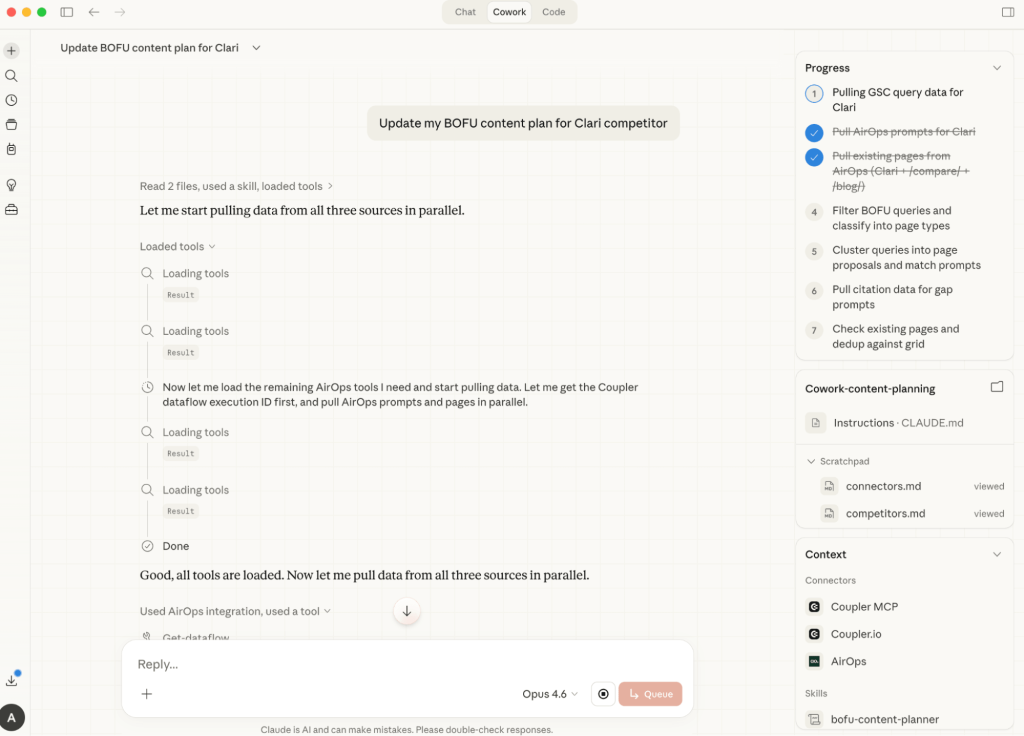Click the download icon at bottom left
The height and width of the screenshot is (736, 1024).
12,680
